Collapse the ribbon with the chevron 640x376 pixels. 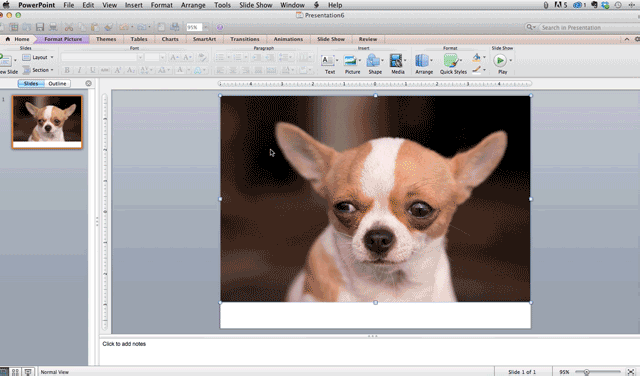(x=627, y=39)
